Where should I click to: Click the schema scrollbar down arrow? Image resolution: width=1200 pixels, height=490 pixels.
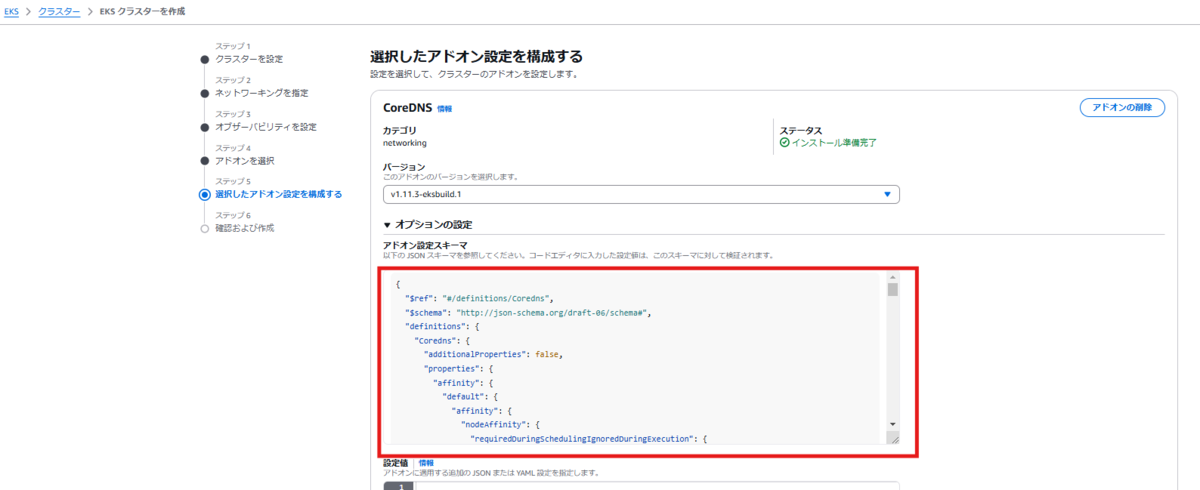[892, 424]
